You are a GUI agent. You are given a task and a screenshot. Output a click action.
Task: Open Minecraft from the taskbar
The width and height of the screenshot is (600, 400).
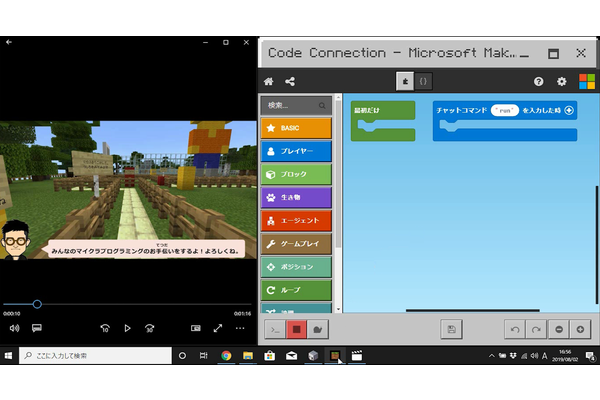tap(335, 356)
